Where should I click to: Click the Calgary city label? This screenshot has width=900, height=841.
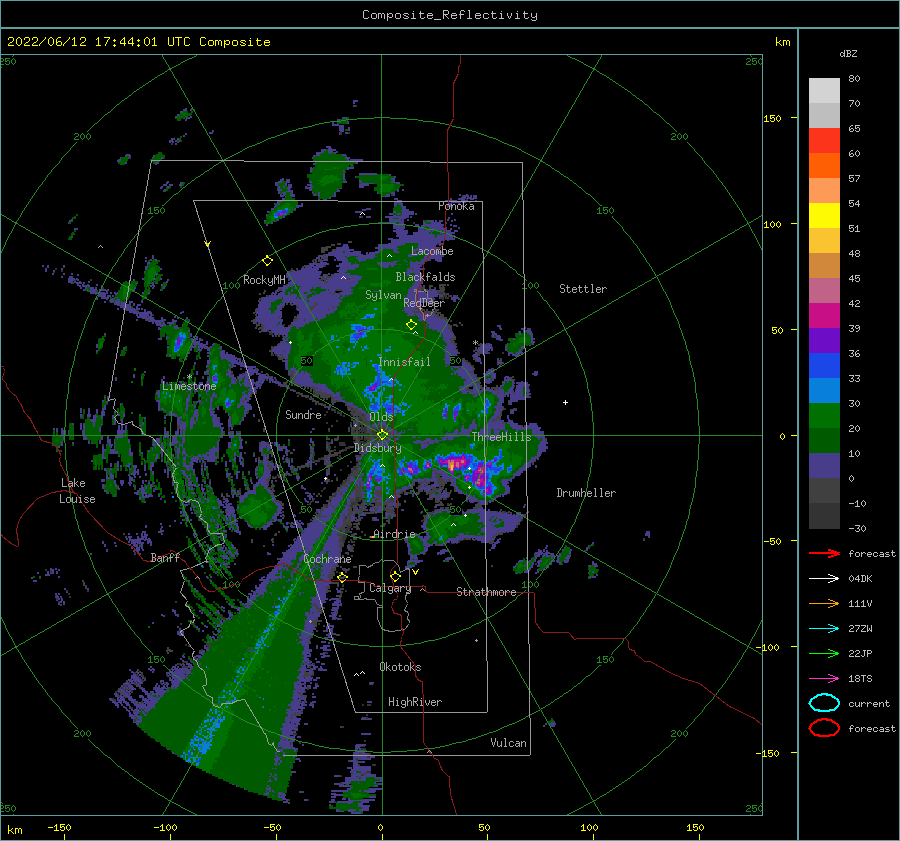390,588
